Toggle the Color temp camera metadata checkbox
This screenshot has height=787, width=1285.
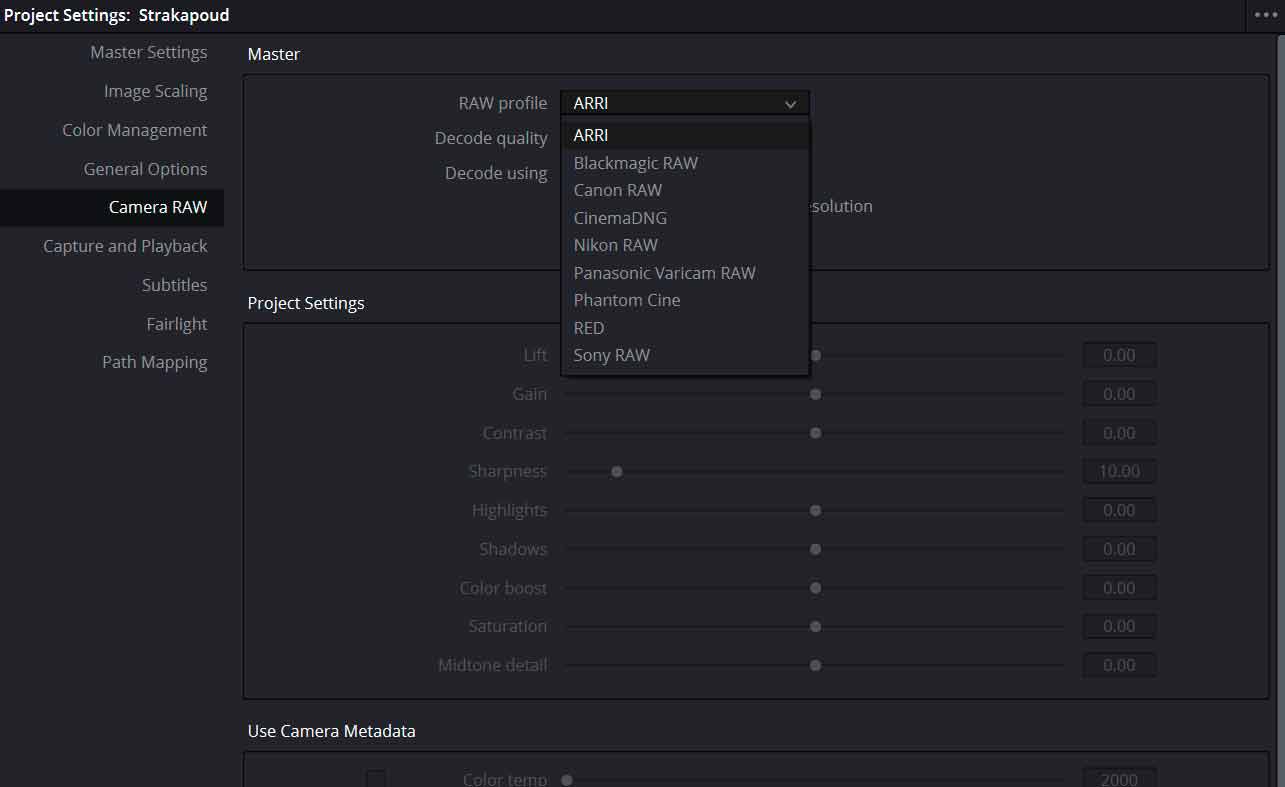[376, 778]
